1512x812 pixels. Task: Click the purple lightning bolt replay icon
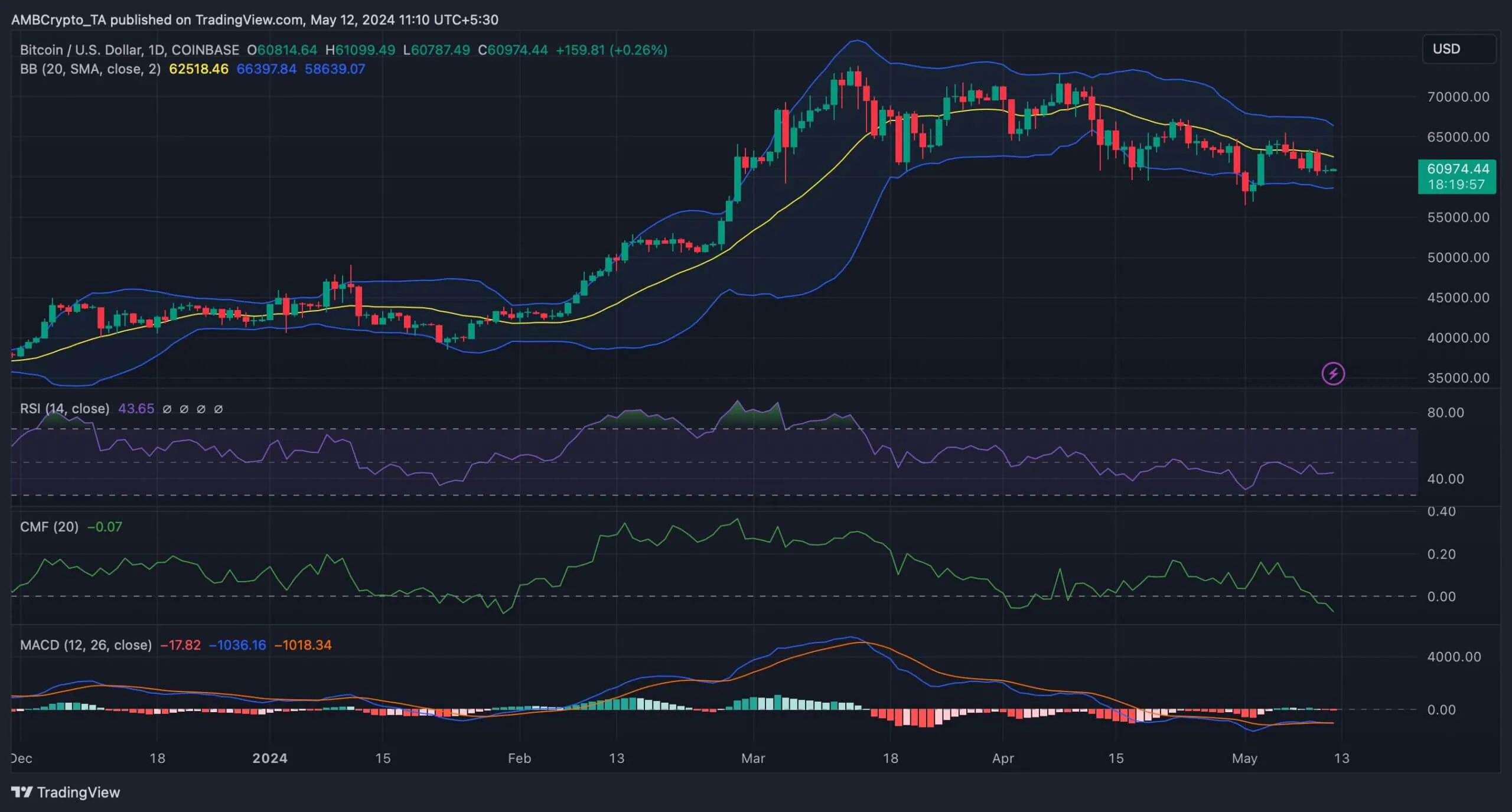coord(1332,373)
